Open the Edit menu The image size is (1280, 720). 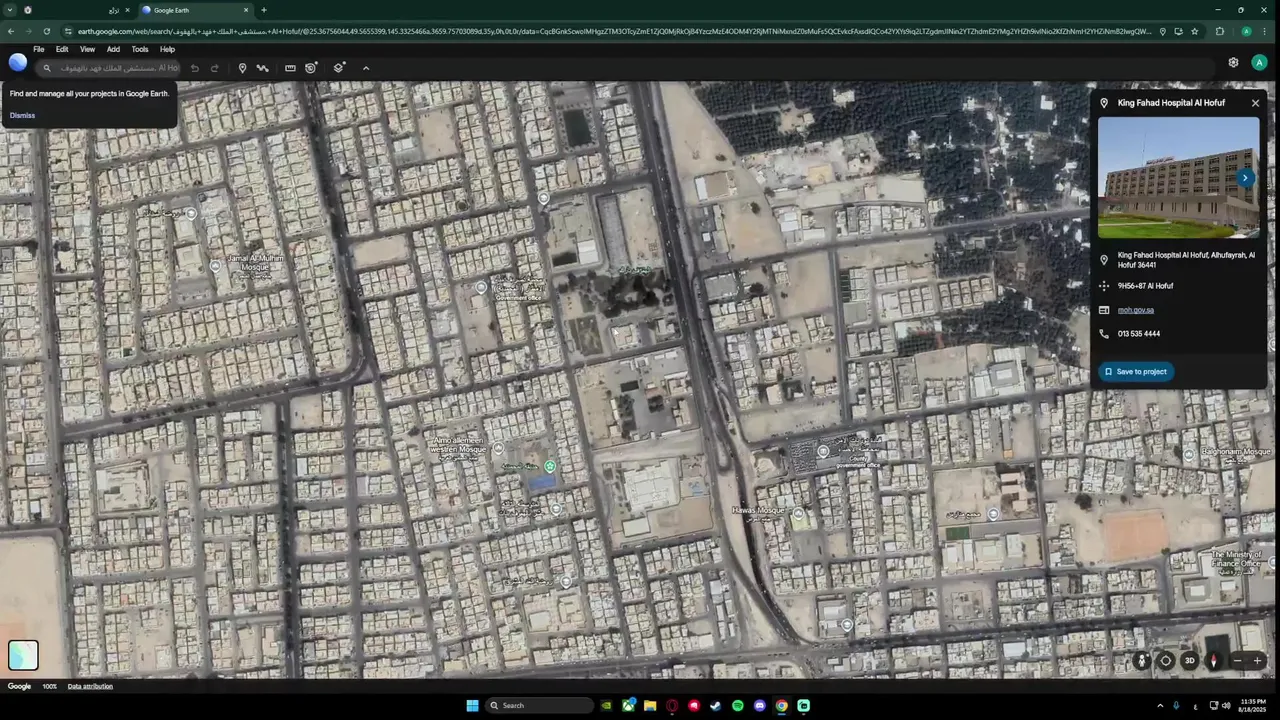[62, 49]
